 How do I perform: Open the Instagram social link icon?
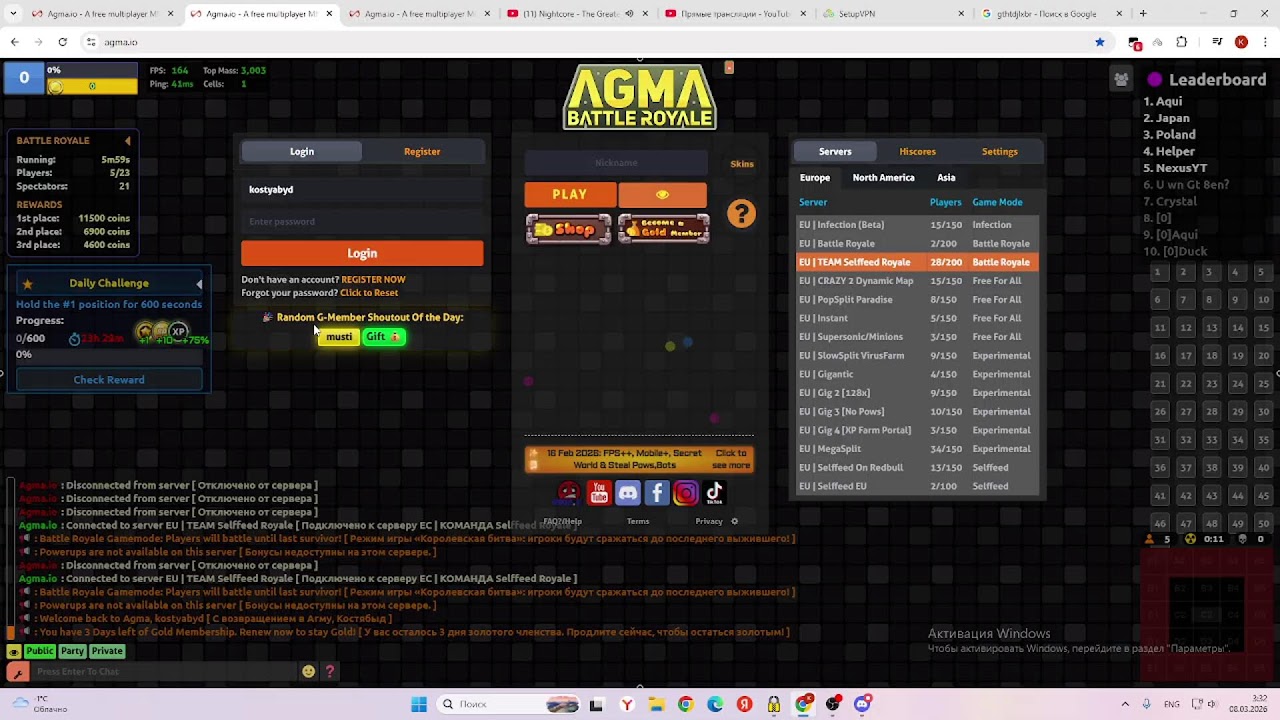(x=685, y=492)
